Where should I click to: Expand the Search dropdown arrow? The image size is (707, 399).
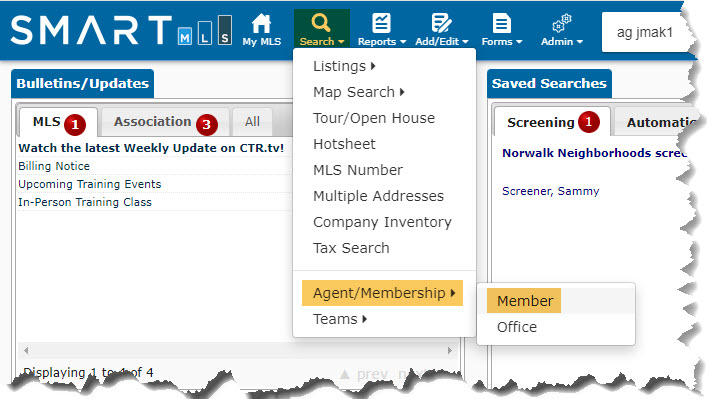pos(341,42)
